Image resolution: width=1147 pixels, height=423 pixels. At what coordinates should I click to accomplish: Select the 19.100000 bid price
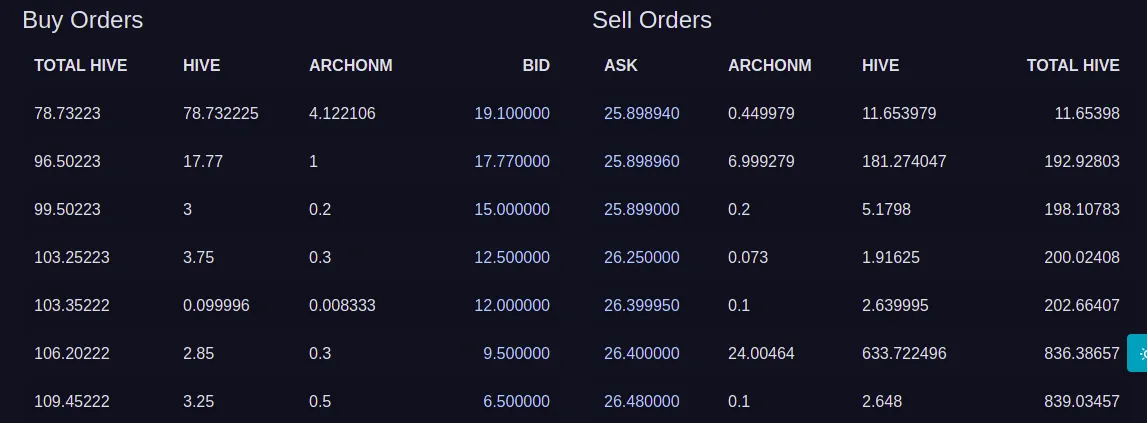point(512,113)
